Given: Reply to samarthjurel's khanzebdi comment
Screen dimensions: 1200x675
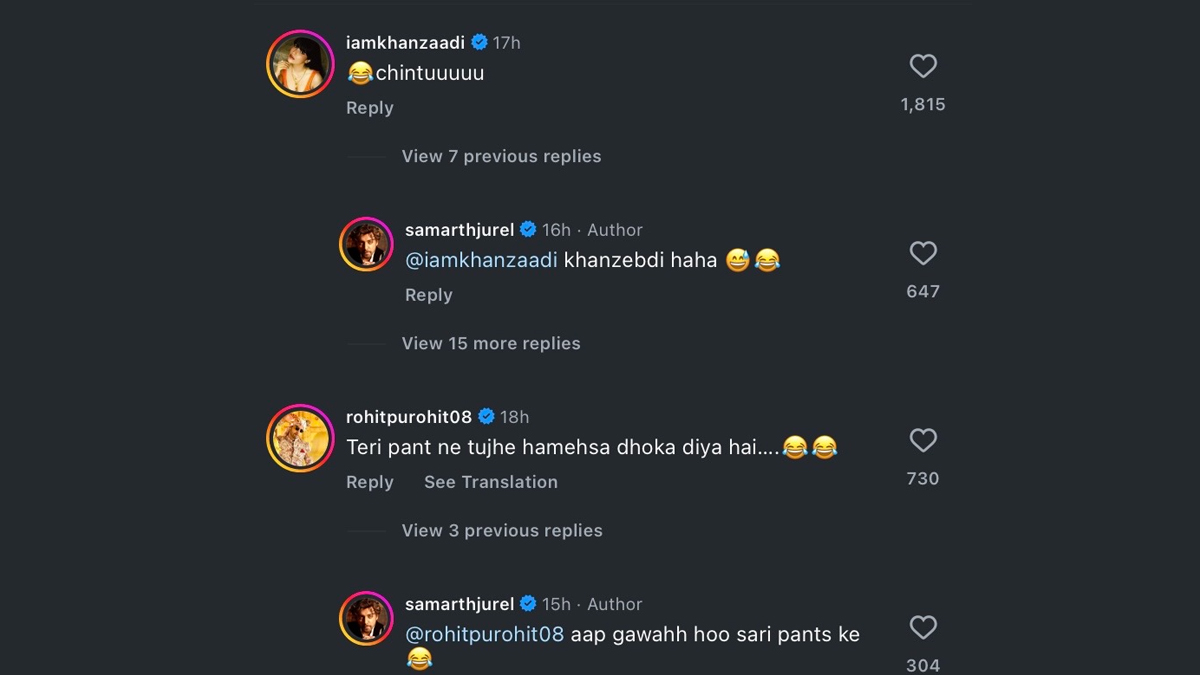Looking at the screenshot, I should point(428,295).
